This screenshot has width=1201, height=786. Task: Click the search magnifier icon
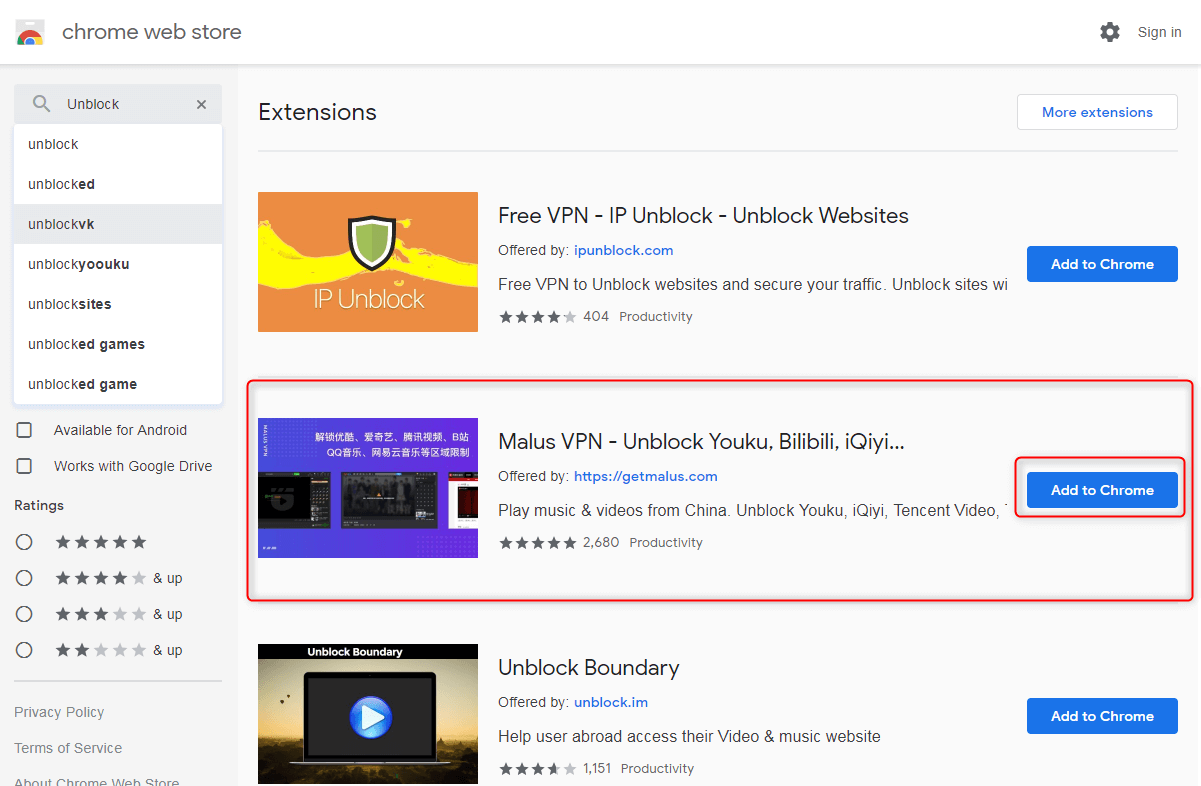click(x=41, y=104)
